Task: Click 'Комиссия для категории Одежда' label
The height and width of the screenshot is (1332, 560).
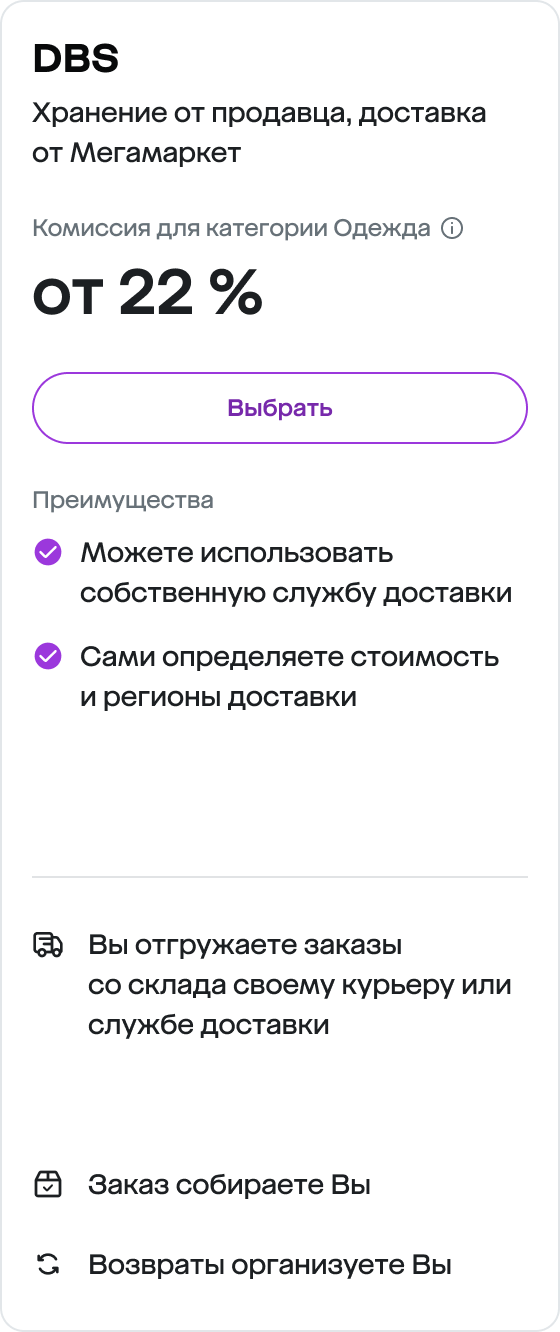Action: 232,228
